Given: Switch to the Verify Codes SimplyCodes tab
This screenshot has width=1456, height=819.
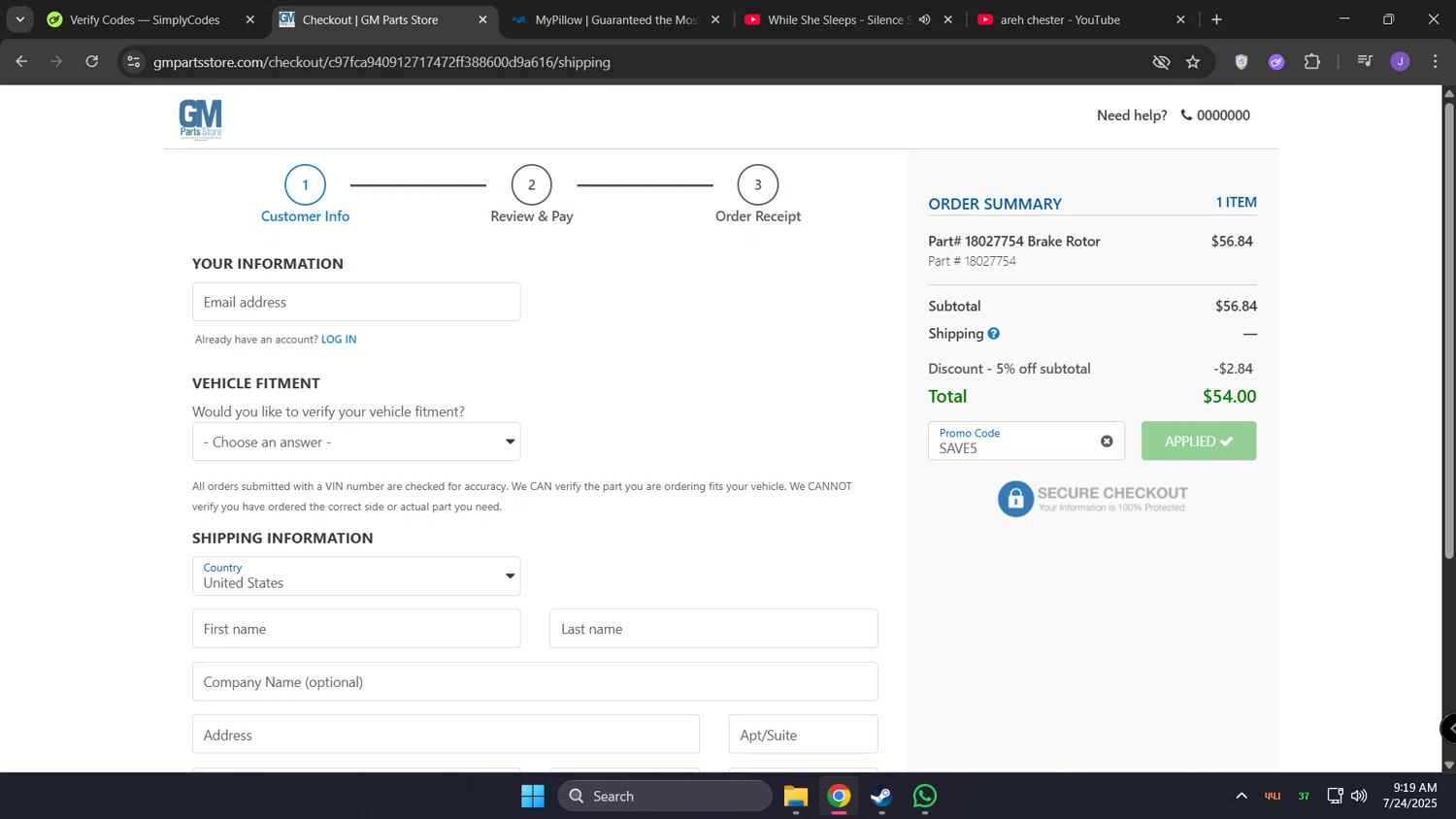Looking at the screenshot, I should tap(145, 19).
